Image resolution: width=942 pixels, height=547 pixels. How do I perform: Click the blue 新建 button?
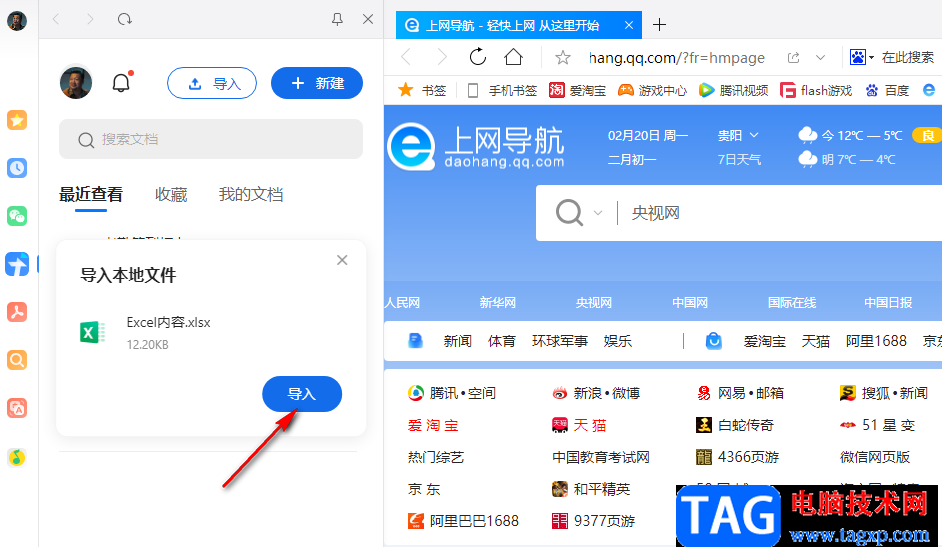pos(317,83)
